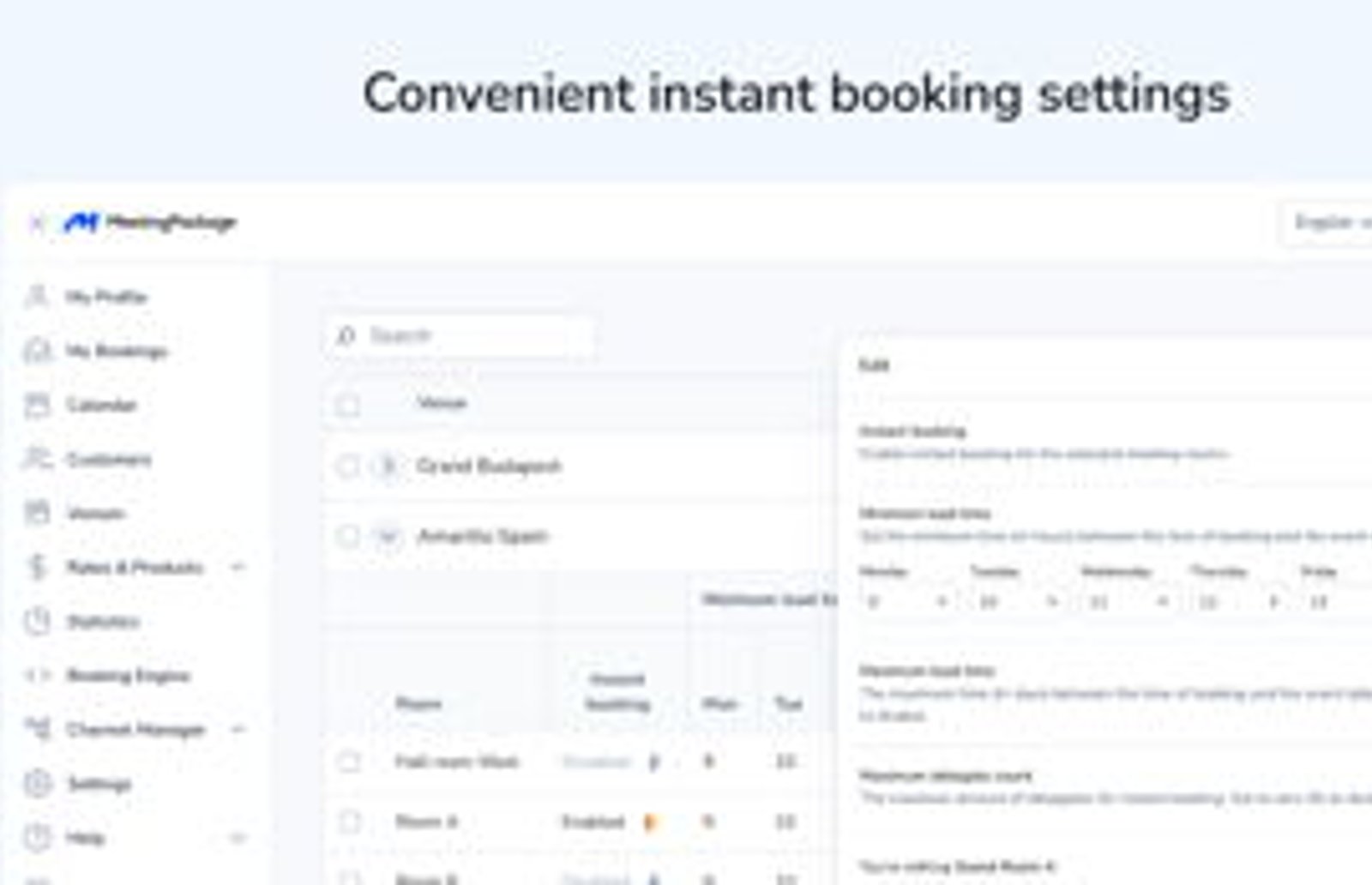Open Customers via its people icon
The height and width of the screenshot is (885, 1372).
coord(37,459)
